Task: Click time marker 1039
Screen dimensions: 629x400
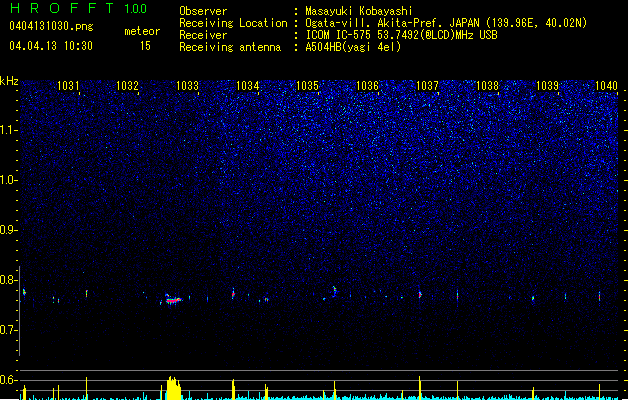Action: 547,86
